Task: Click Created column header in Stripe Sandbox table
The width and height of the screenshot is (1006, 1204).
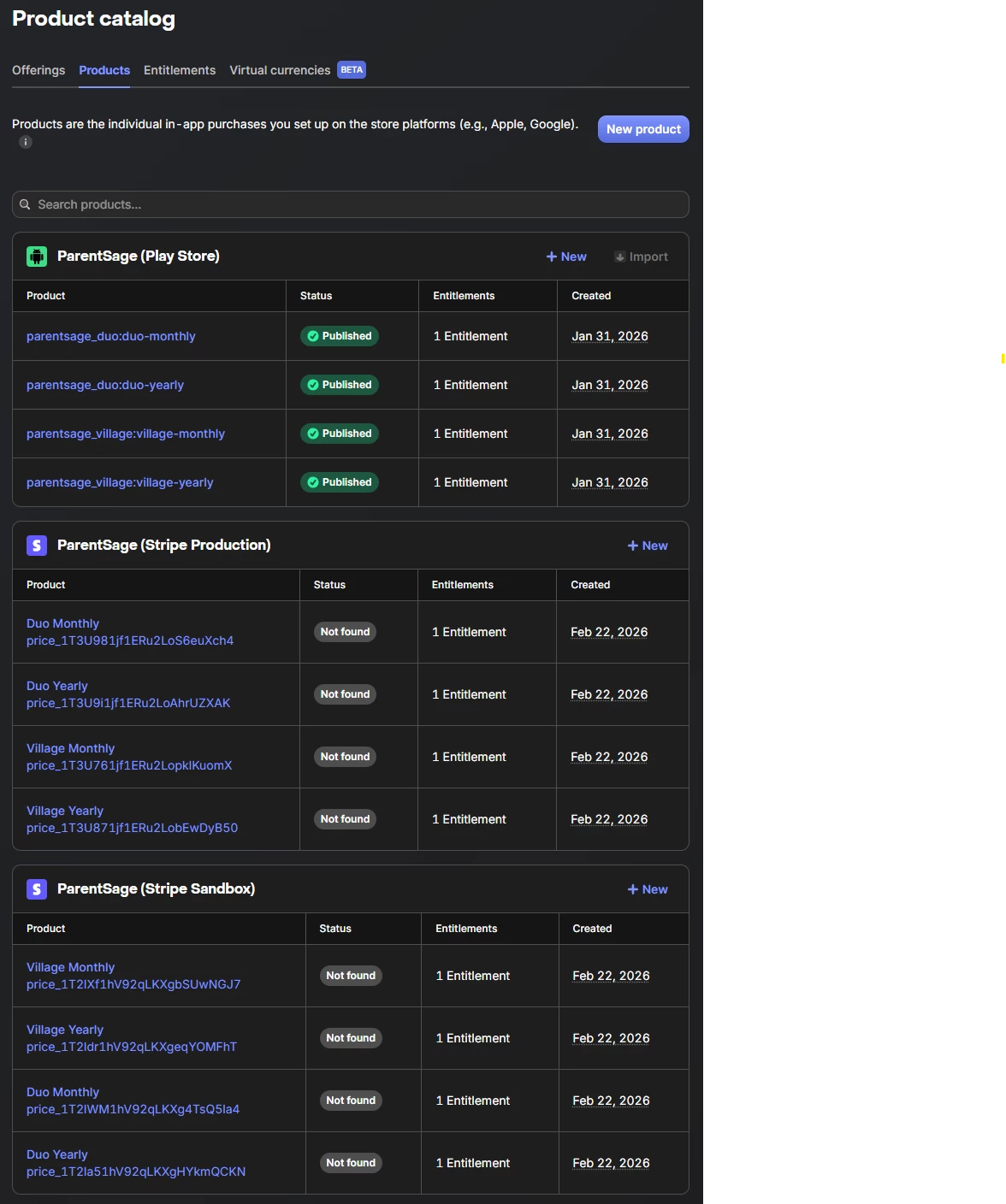Action: [592, 929]
